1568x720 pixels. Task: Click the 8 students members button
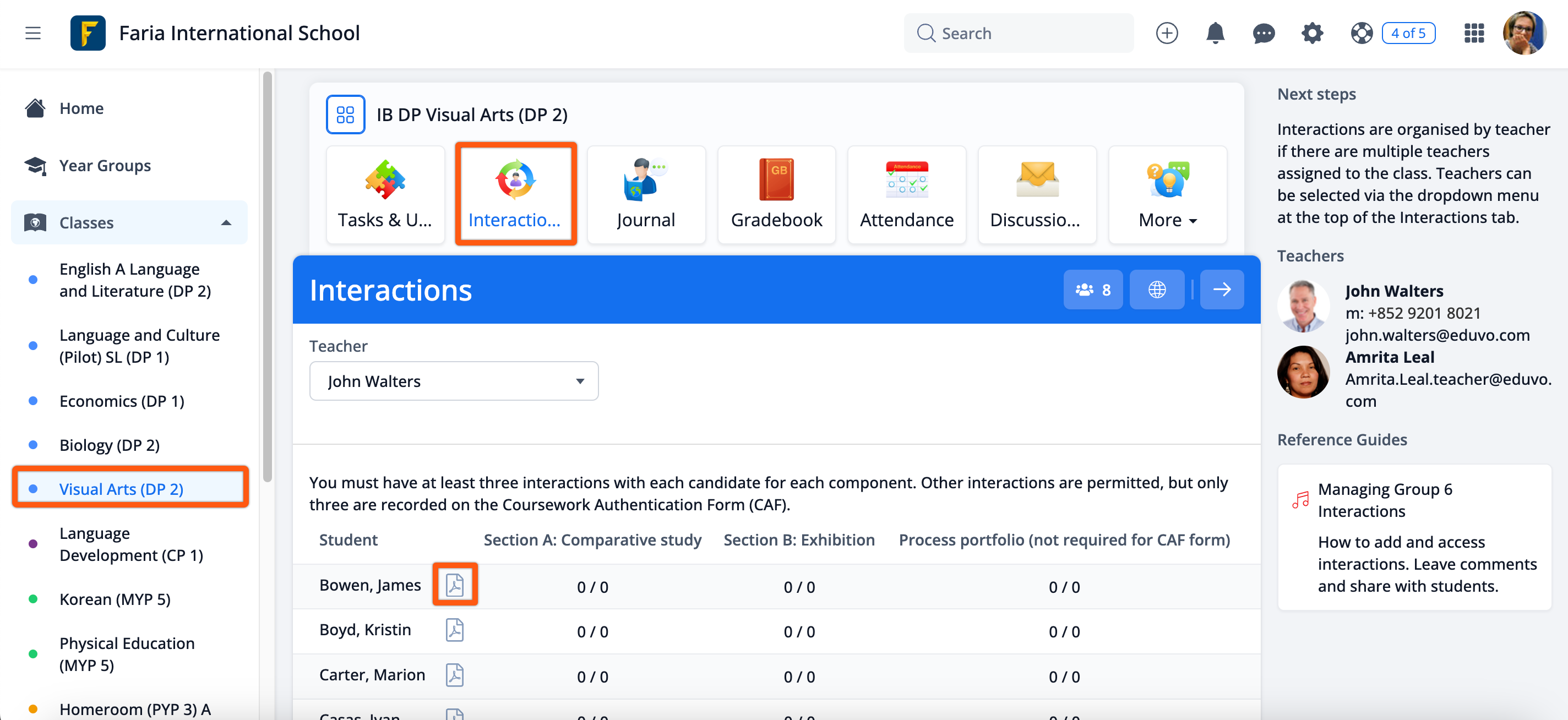pyautogui.click(x=1093, y=290)
